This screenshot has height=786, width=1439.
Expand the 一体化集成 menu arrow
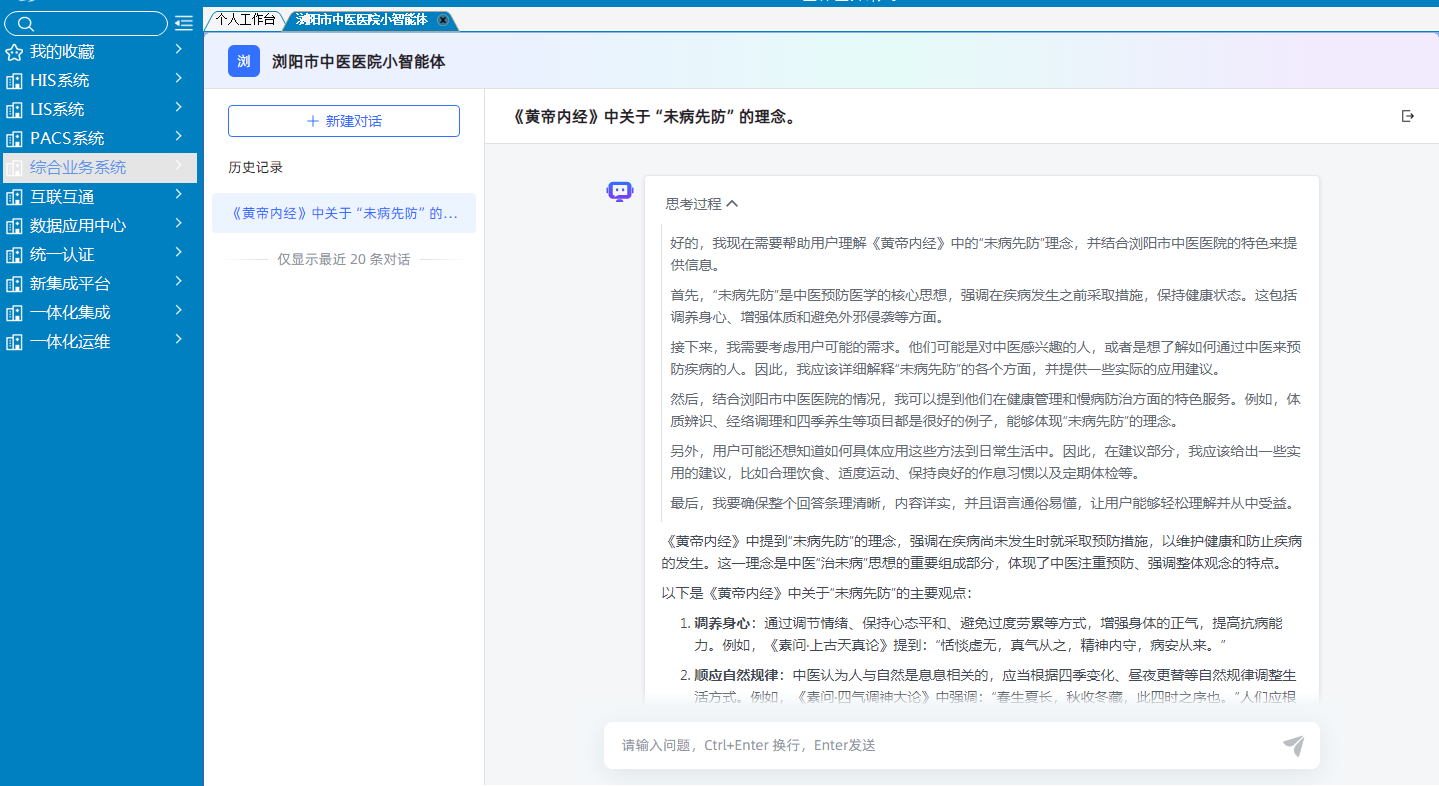178,310
